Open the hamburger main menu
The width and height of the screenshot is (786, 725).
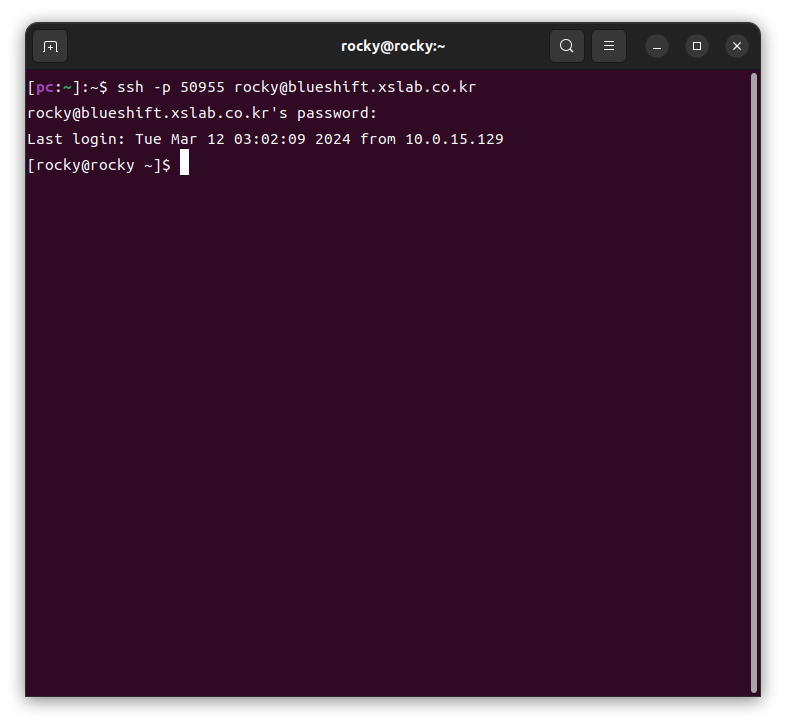[608, 46]
